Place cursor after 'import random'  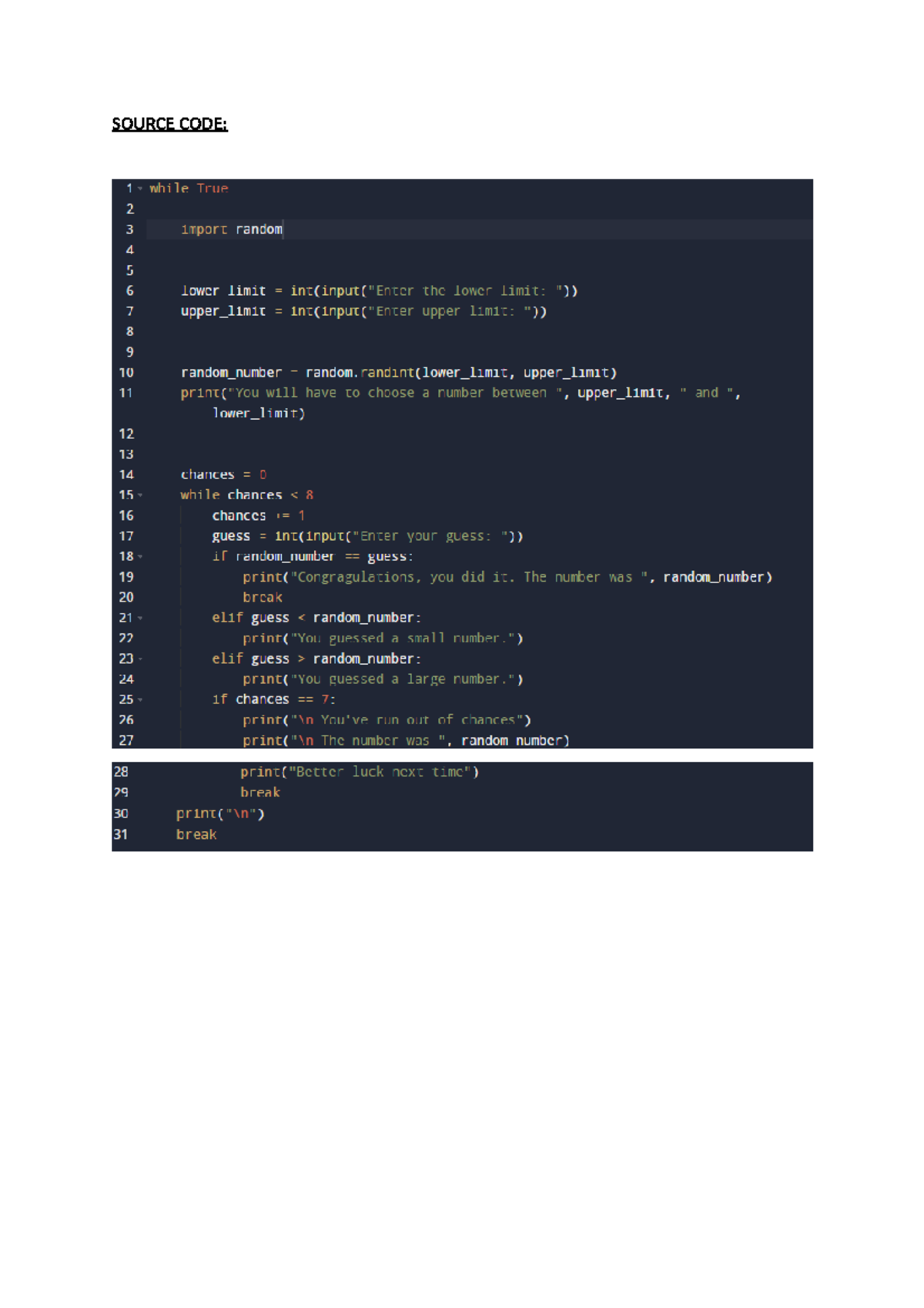(284, 230)
